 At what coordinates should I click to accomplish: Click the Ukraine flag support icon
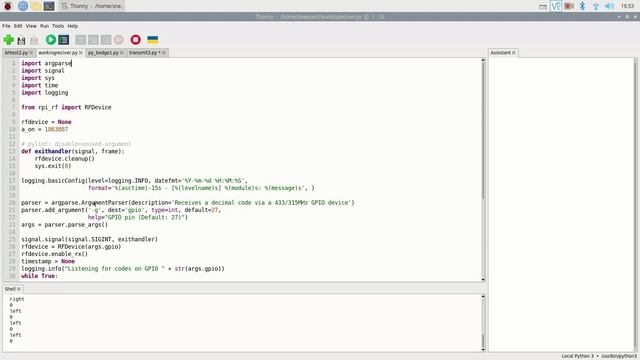pos(153,40)
